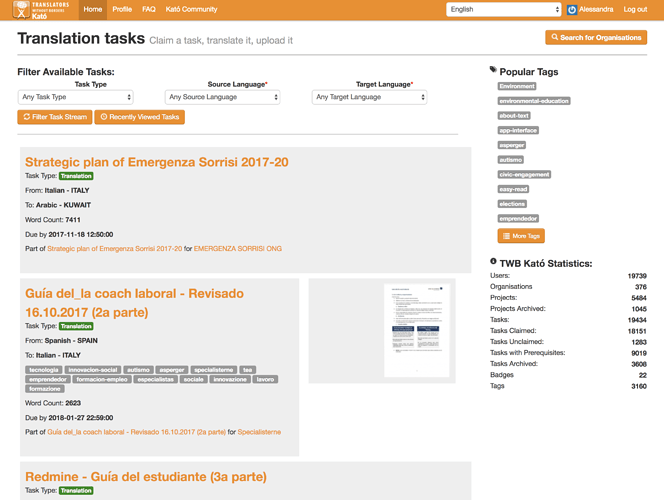The height and width of the screenshot is (500, 664).
Task: Open the Strategic plan project link after Part of
Action: (x=115, y=249)
